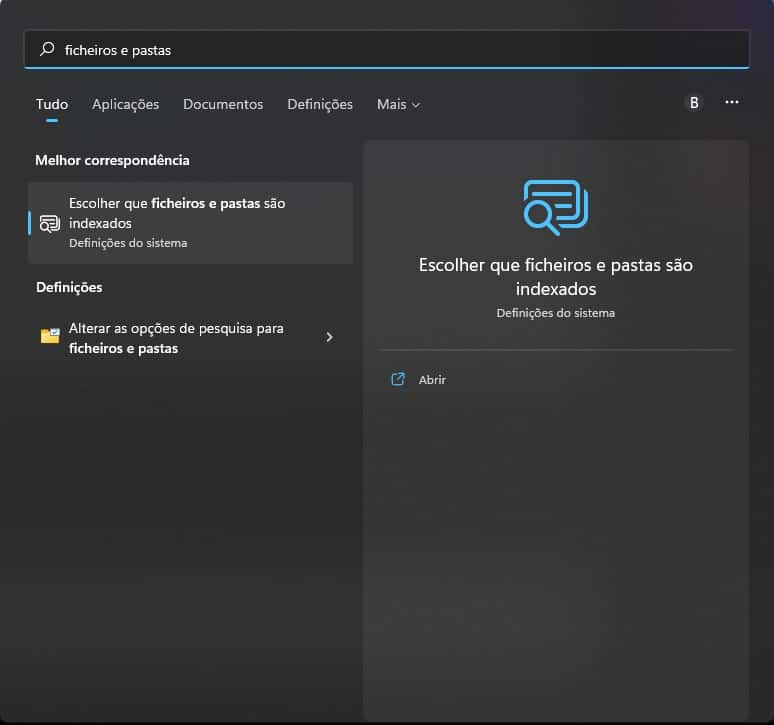774x725 pixels.
Task: Select 'Alterar as opções de pesquisa' result
Action: pyautogui.click(x=180, y=338)
